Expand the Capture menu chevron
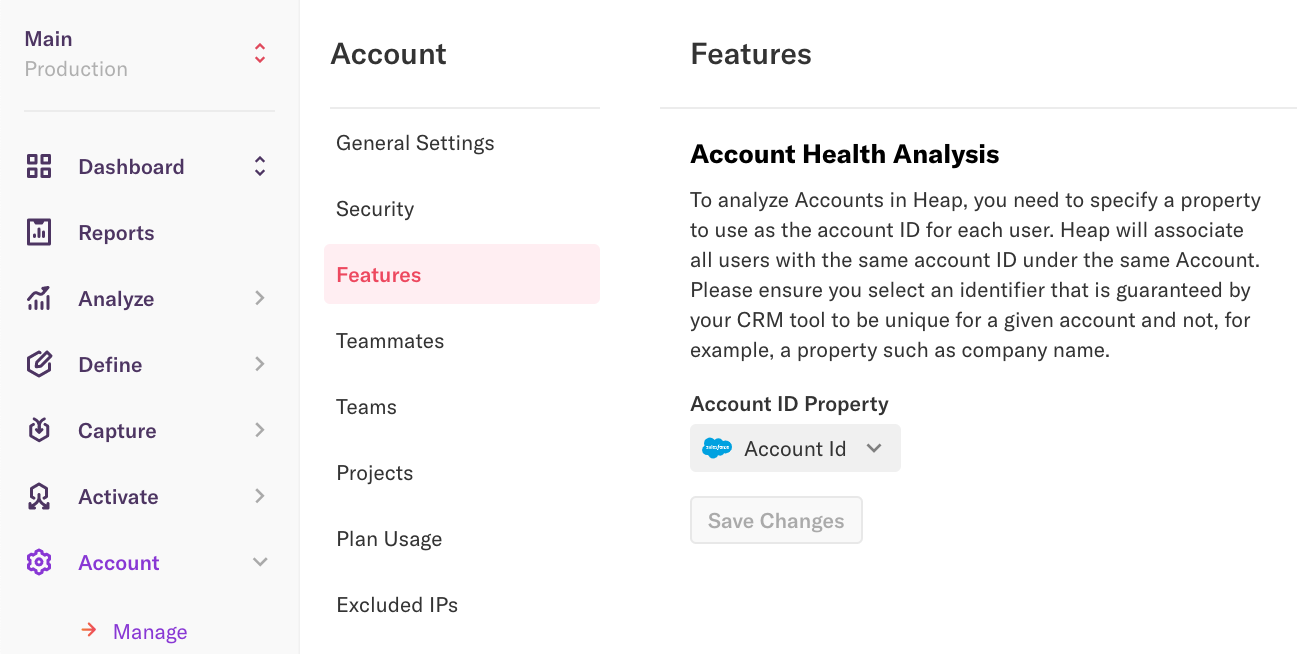1297x654 pixels. pos(260,430)
